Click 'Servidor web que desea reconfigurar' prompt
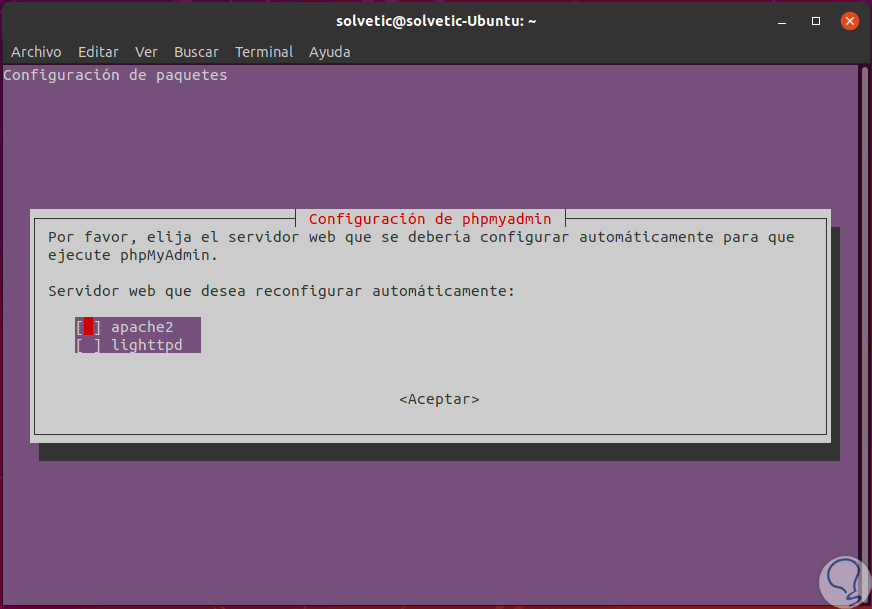This screenshot has height=609, width=872. (281, 291)
